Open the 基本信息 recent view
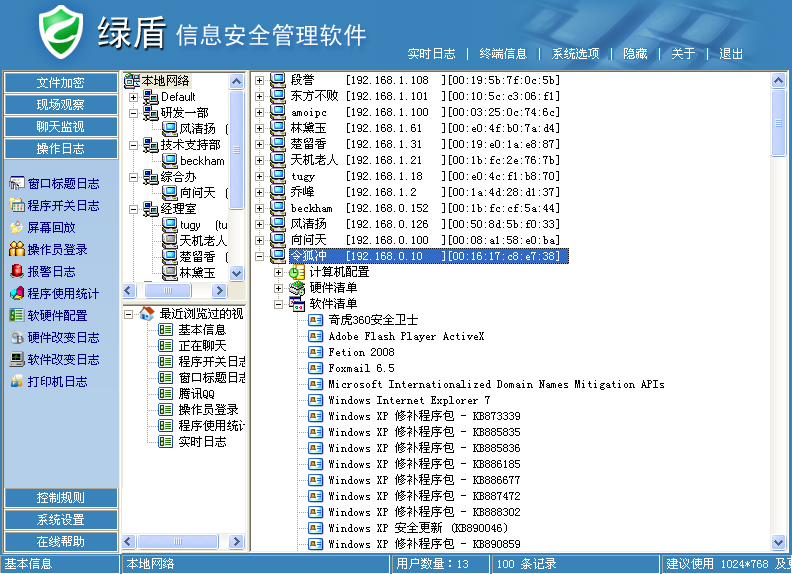This screenshot has height=574, width=792. pos(192,330)
